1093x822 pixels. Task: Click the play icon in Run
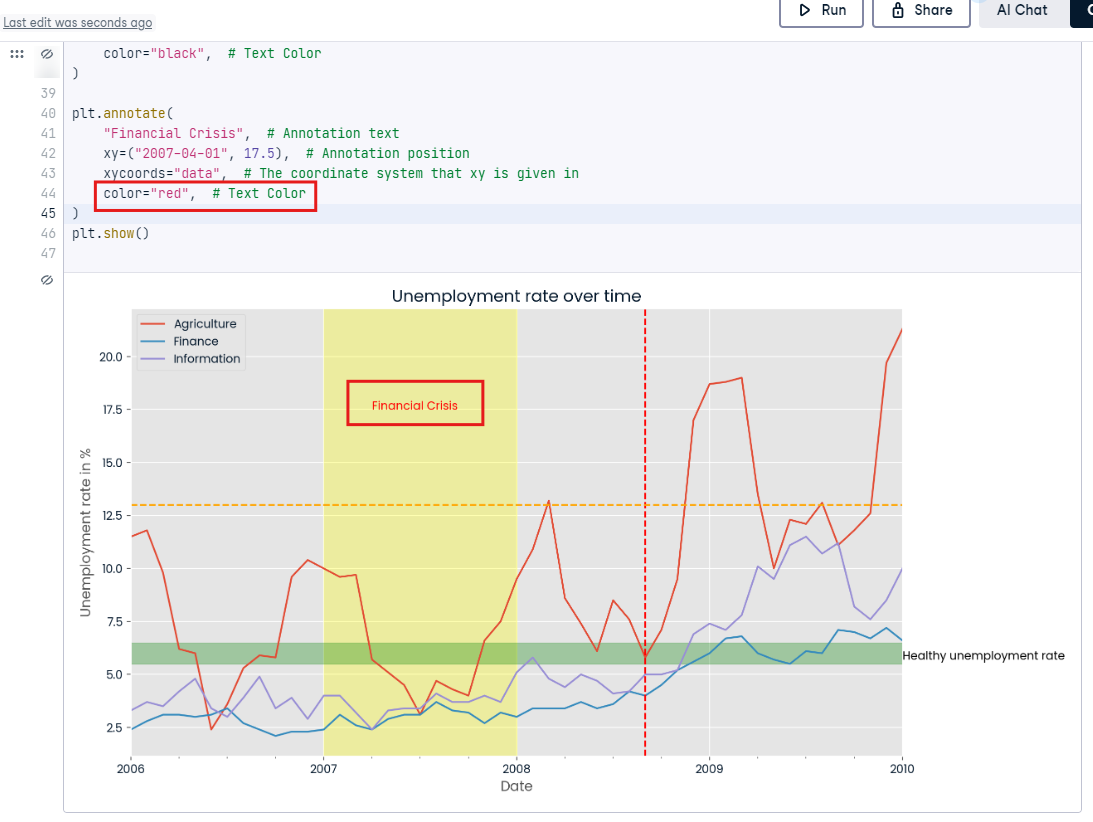pyautogui.click(x=804, y=10)
